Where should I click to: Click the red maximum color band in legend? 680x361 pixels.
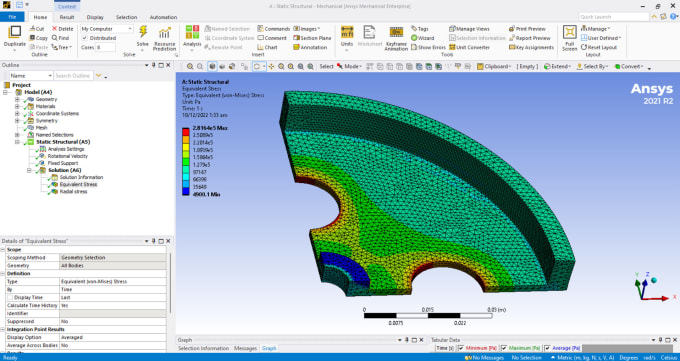pyautogui.click(x=186, y=131)
